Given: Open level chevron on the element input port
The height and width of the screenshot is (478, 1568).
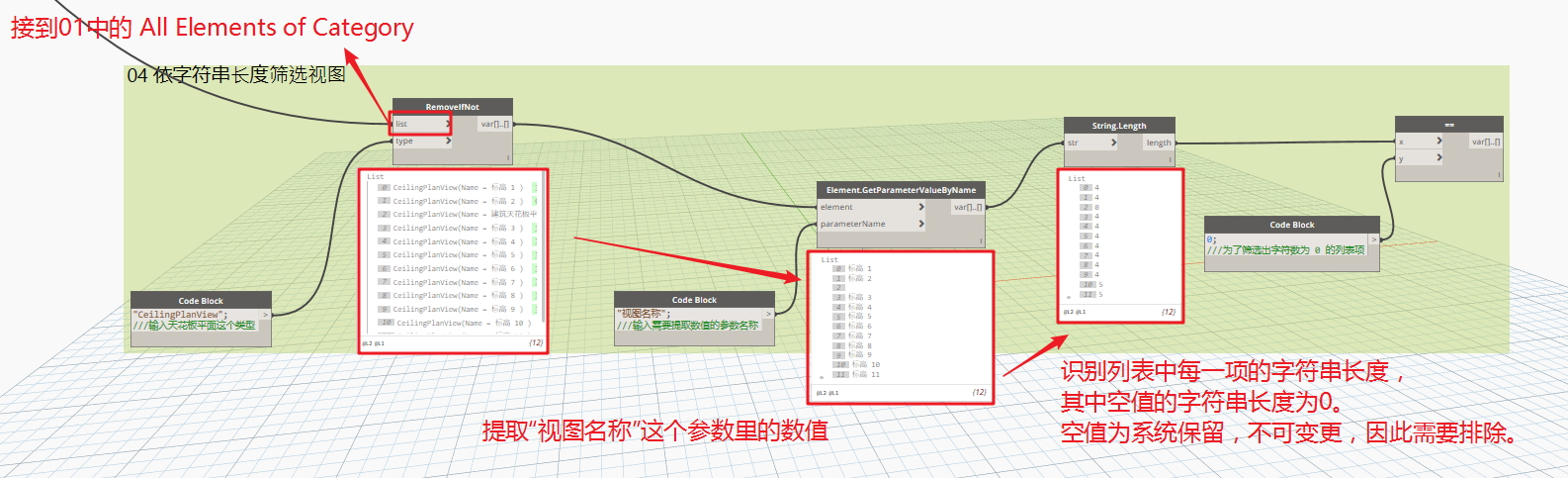Looking at the screenshot, I should [920, 207].
